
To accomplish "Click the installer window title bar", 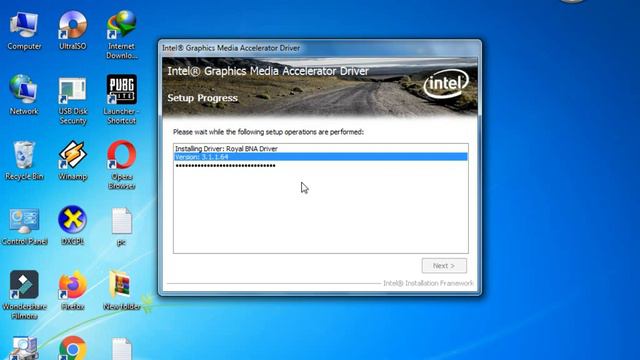I will pos(320,48).
